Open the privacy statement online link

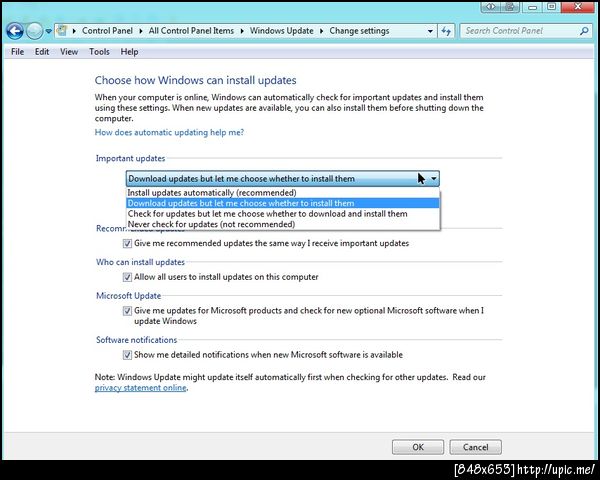click(140, 388)
